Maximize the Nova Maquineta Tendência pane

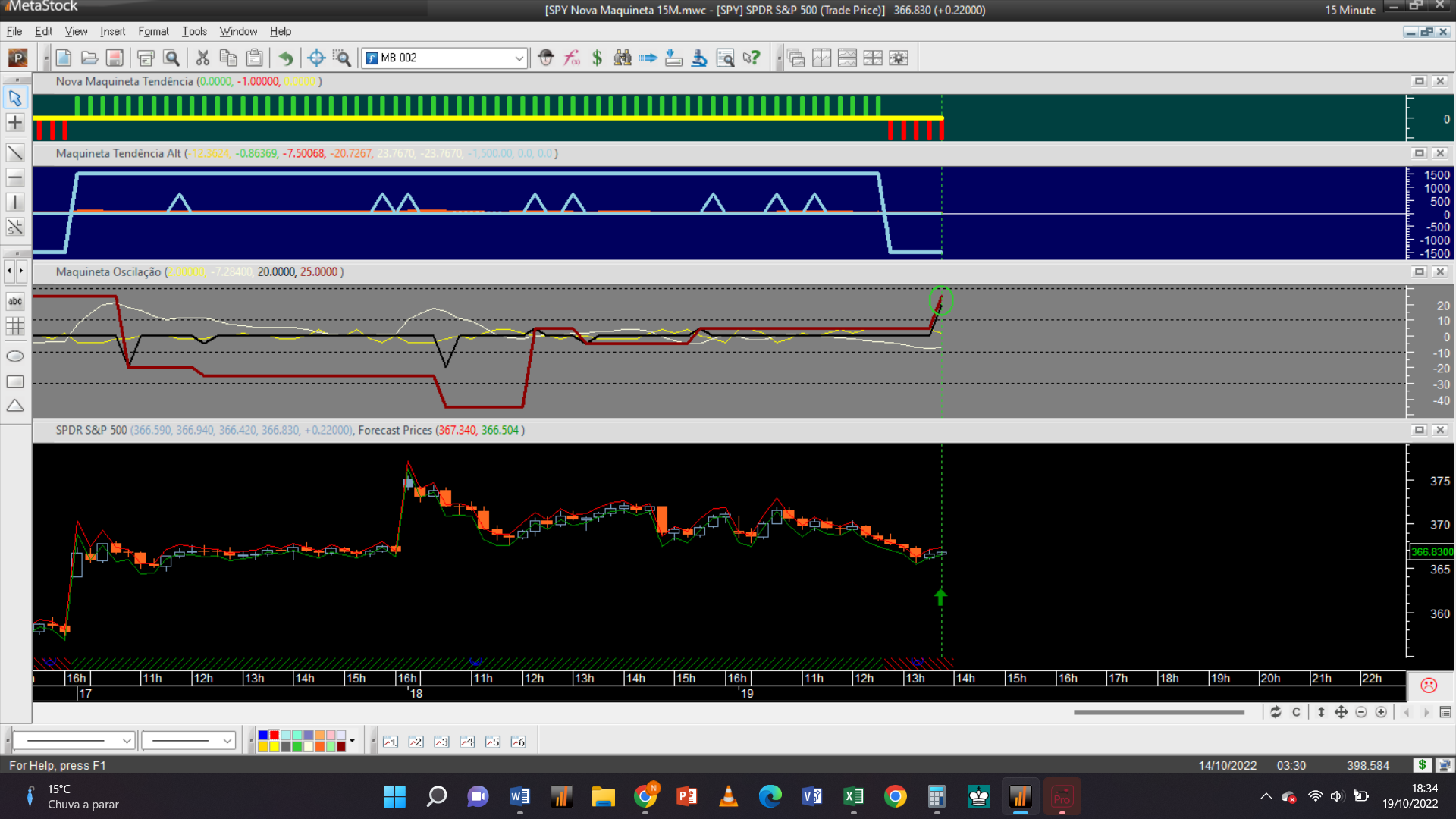tap(1419, 81)
